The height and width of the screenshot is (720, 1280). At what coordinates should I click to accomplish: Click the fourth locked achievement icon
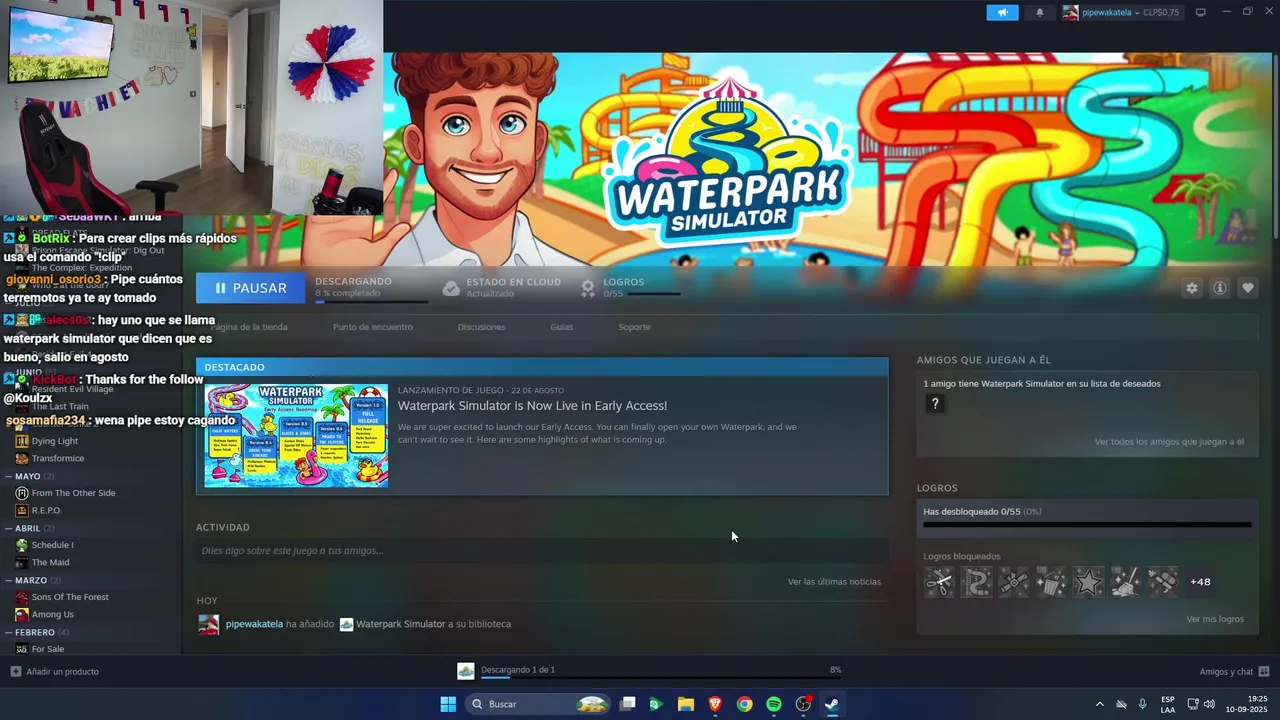pyautogui.click(x=1051, y=581)
